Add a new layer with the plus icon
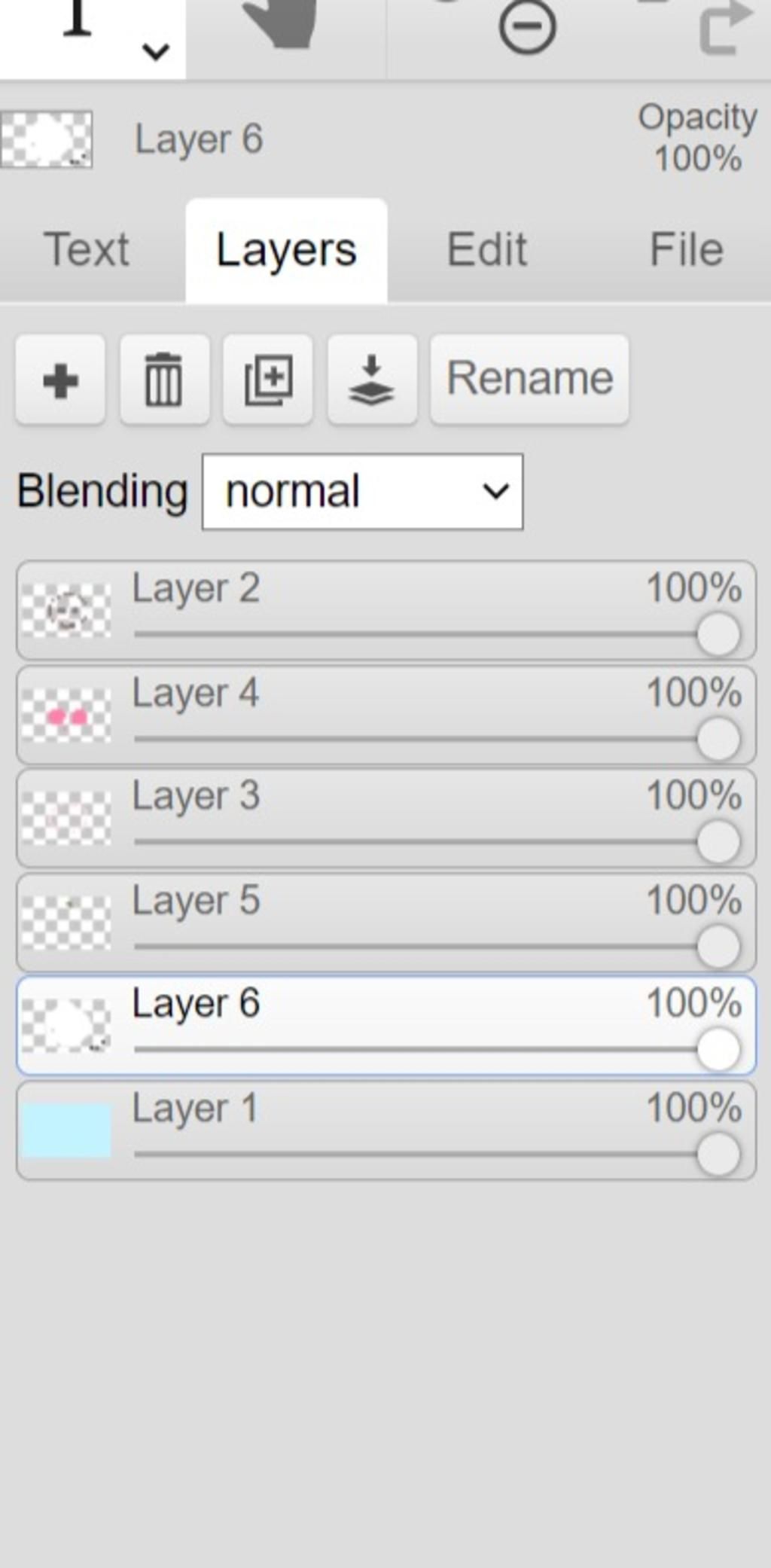 click(60, 380)
